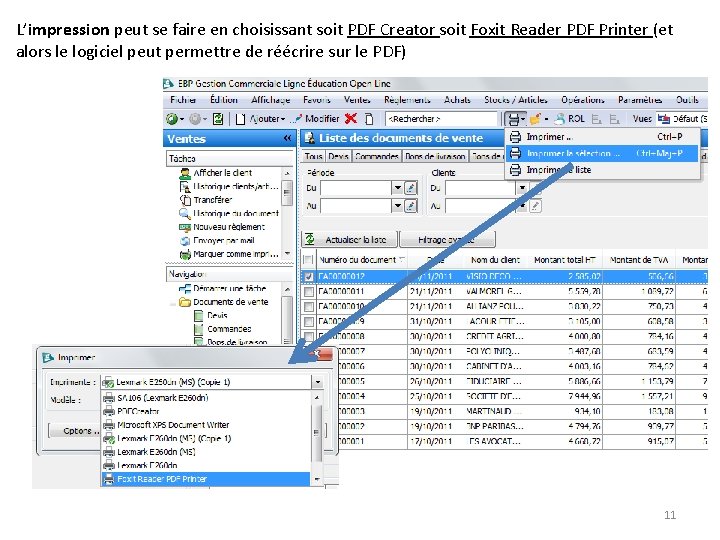
Task: Click Marquer comme imprimé task icon
Action: (x=185, y=254)
